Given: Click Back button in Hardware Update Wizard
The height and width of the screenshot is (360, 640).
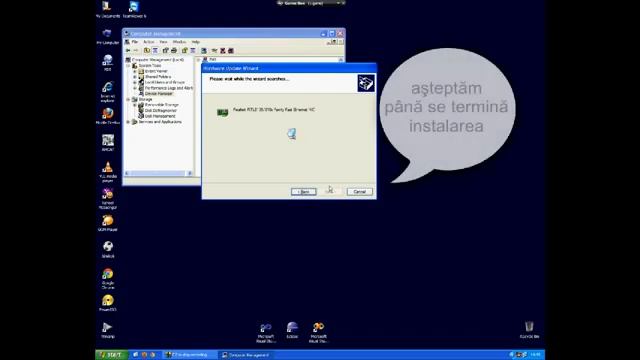Looking at the screenshot, I should (x=304, y=192).
